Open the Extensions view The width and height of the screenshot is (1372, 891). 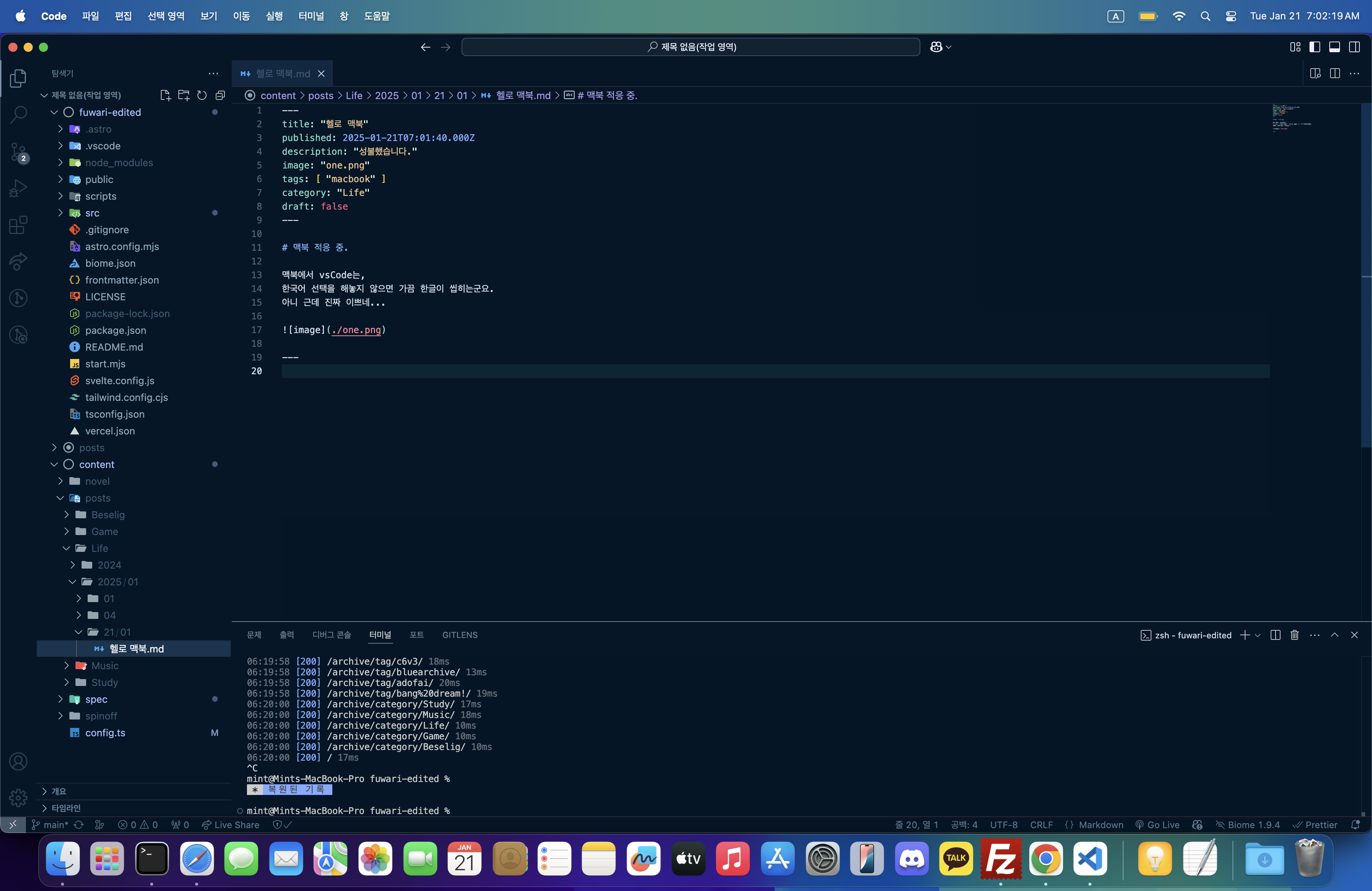pos(18,225)
